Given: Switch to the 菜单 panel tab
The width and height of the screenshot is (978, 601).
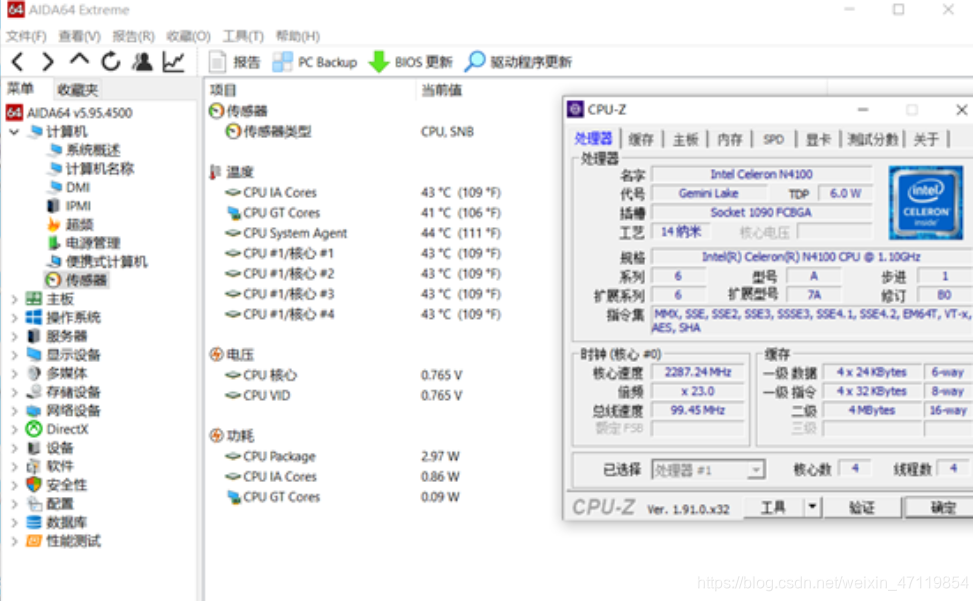Looking at the screenshot, I should (21, 89).
